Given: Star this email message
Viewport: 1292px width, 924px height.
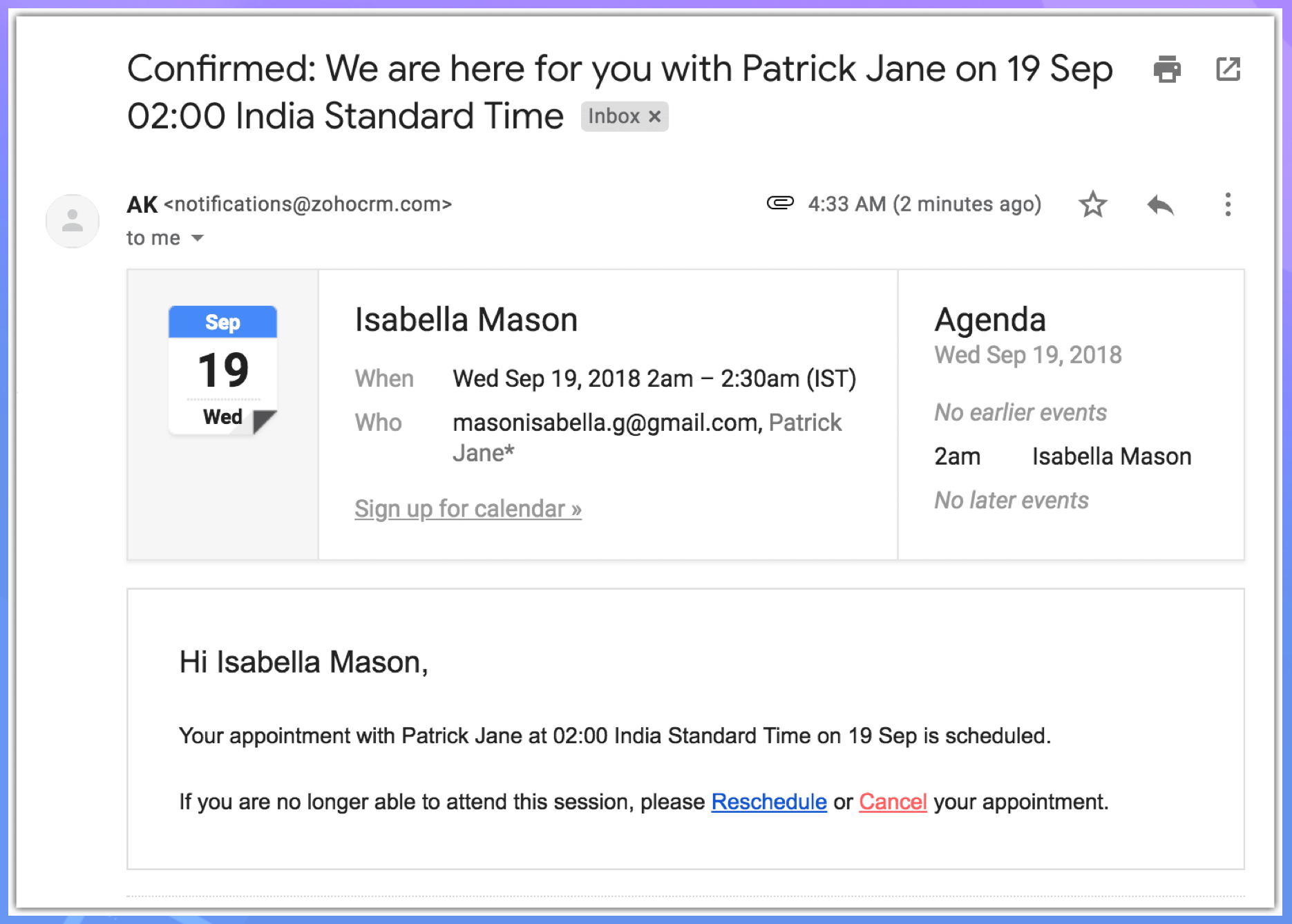Looking at the screenshot, I should point(1092,204).
